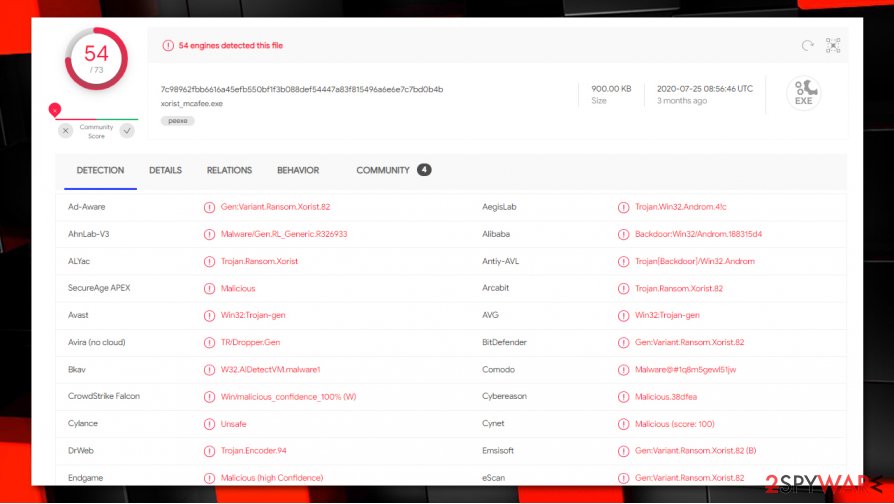Open the COMMUNITY tab
The image size is (894, 504).
(383, 170)
